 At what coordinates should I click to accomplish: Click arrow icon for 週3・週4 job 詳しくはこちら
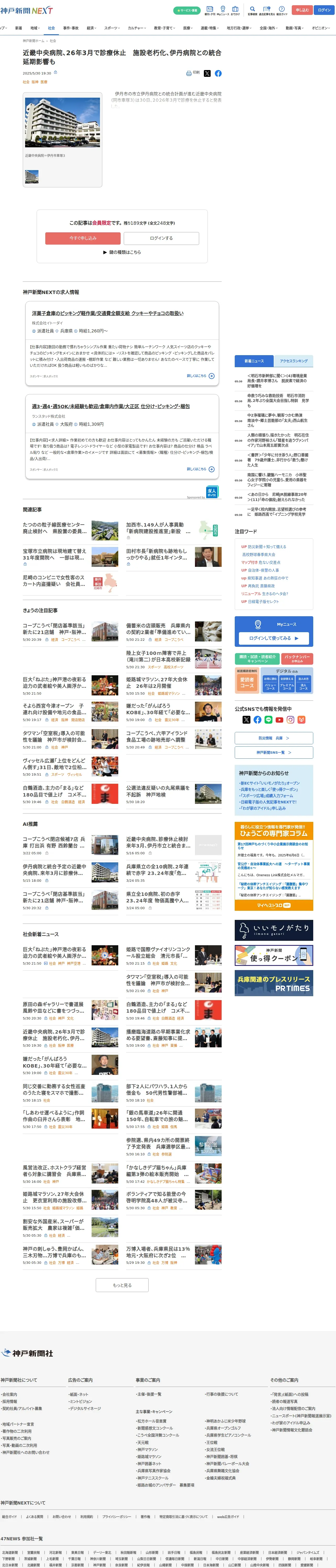(212, 469)
